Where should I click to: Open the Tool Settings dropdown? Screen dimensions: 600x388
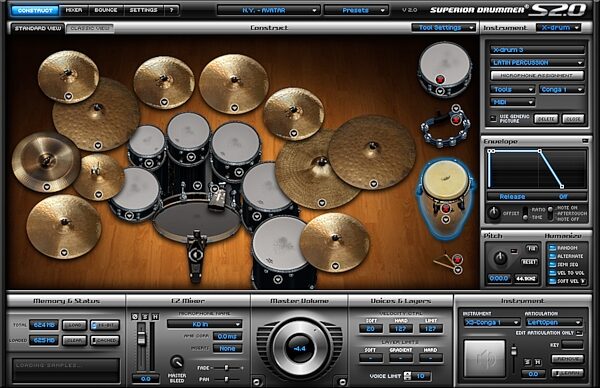point(443,28)
